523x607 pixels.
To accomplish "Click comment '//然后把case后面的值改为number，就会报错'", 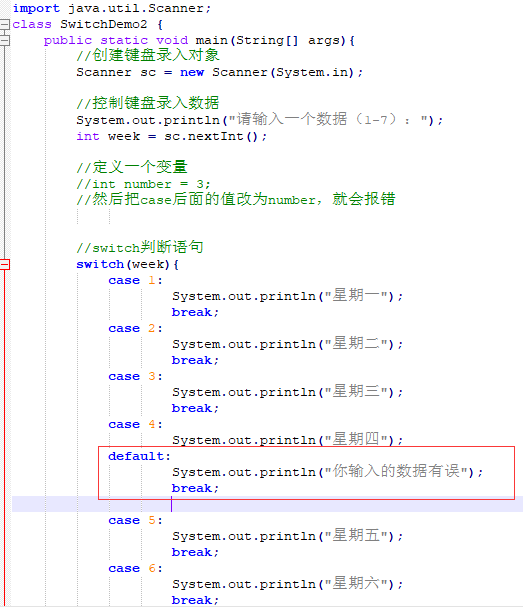I will (x=236, y=199).
